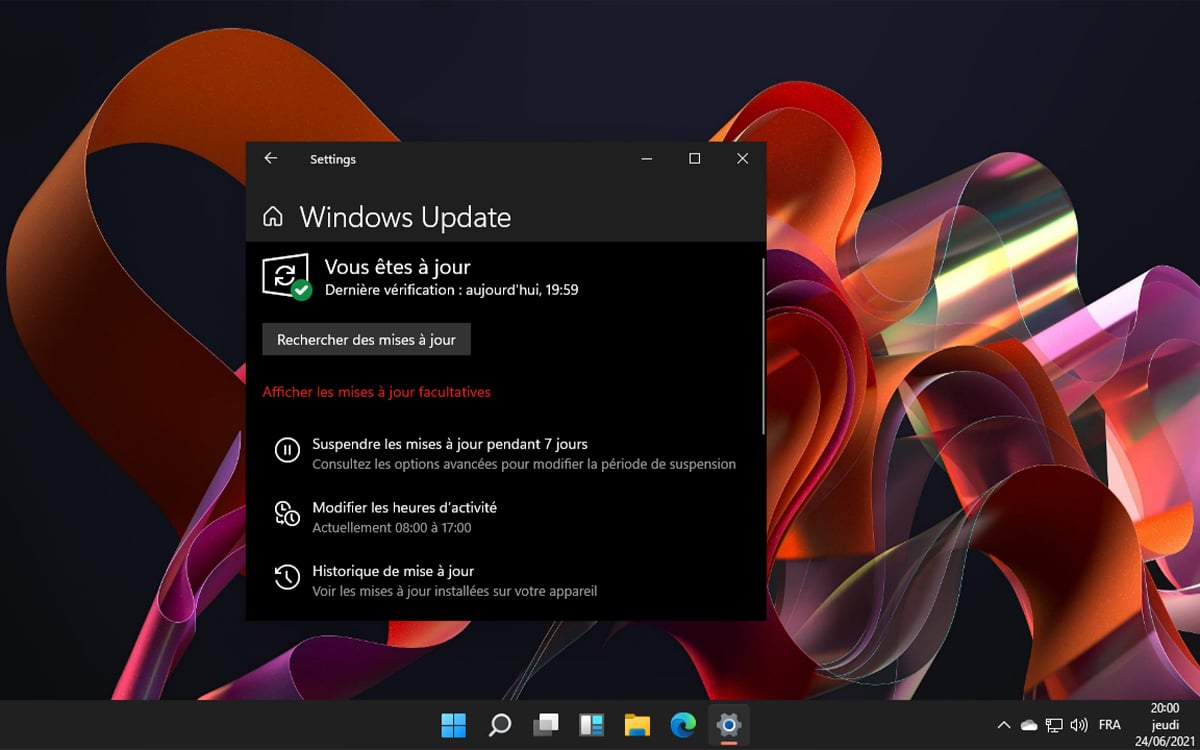Open Afficher les mises à jour facultatives link
1200x750 pixels.
click(376, 392)
